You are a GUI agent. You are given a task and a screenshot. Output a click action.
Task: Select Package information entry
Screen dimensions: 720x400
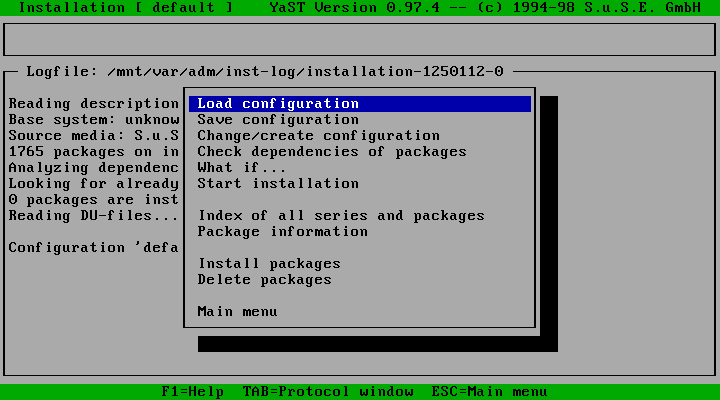[282, 232]
